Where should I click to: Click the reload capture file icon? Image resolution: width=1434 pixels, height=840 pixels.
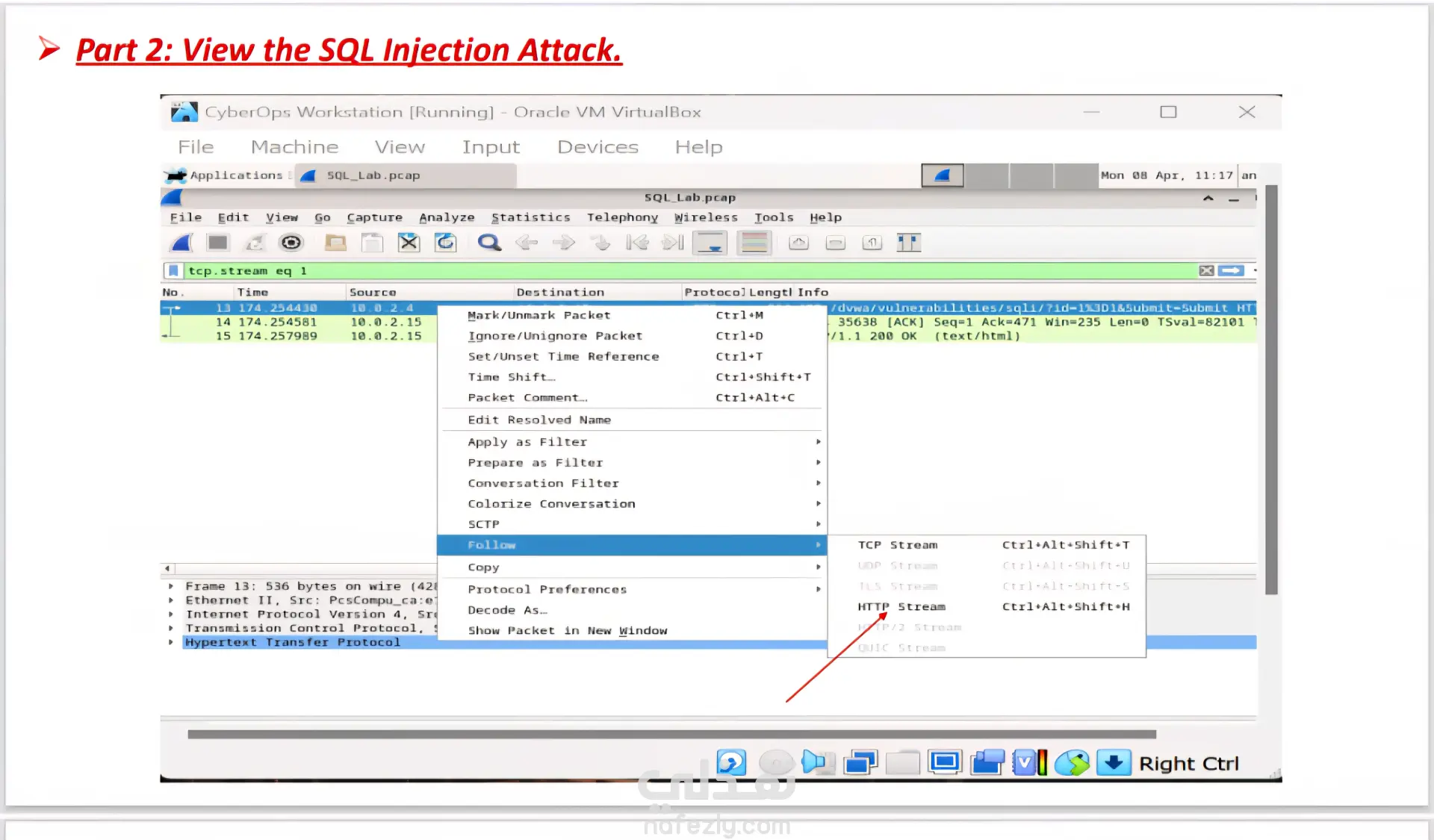tap(446, 243)
